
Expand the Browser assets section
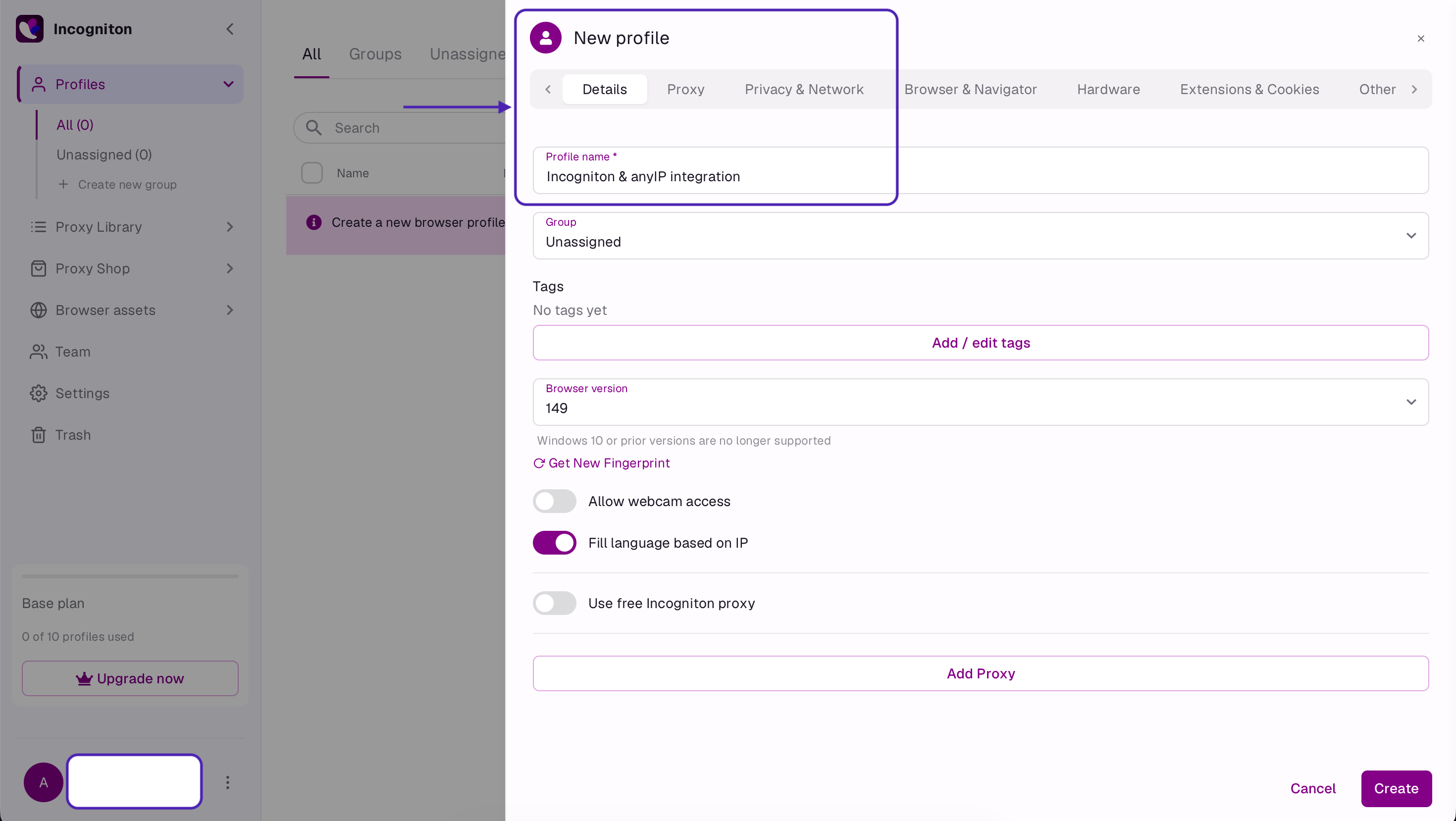tap(229, 310)
